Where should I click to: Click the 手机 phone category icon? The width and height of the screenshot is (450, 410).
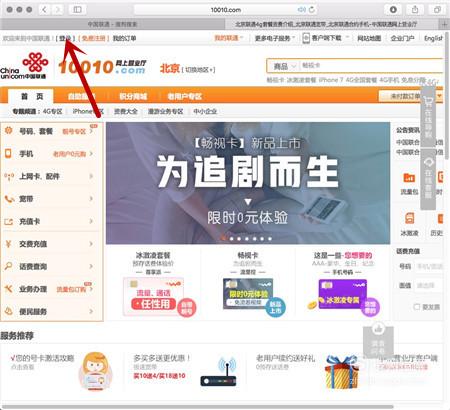click(x=8, y=153)
